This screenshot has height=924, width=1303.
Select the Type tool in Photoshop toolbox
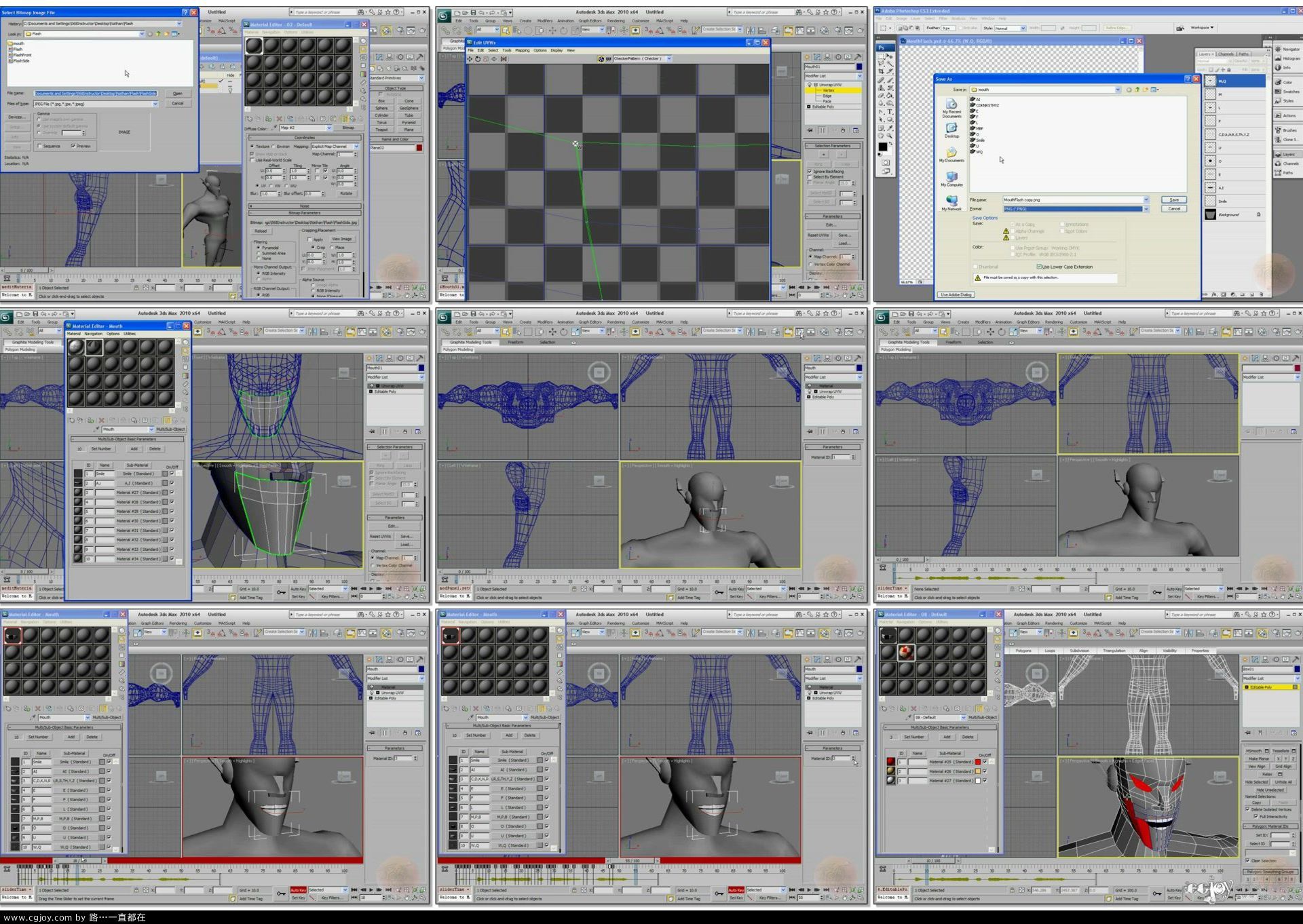tap(890, 111)
